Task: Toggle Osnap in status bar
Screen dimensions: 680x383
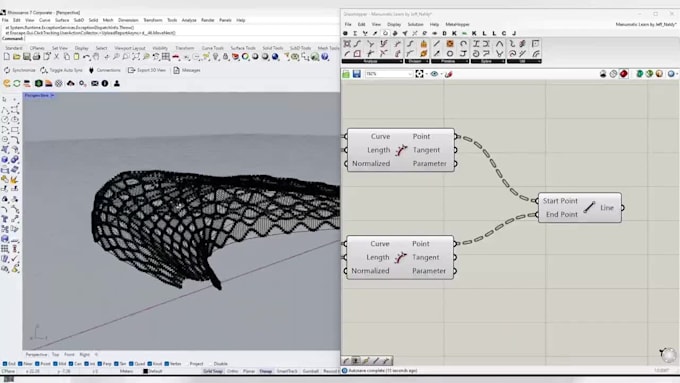Action: tap(265, 371)
